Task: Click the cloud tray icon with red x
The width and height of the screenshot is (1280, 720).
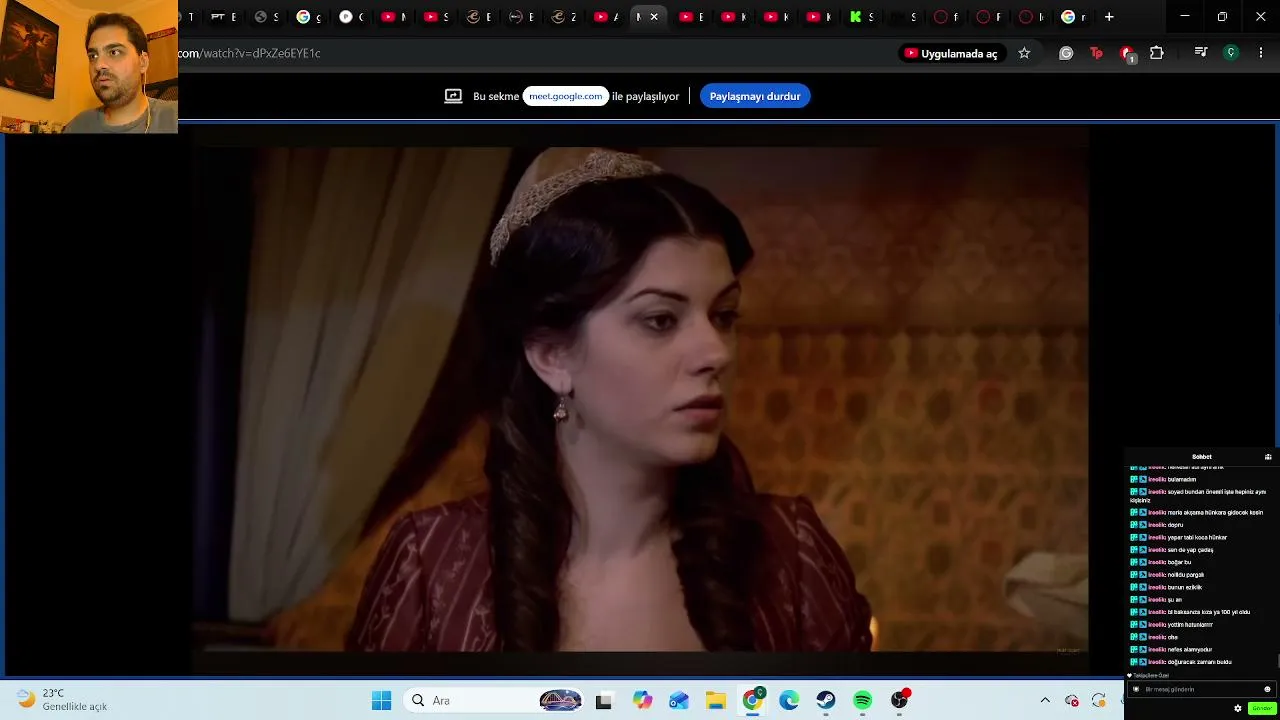Action: pos(1072,701)
